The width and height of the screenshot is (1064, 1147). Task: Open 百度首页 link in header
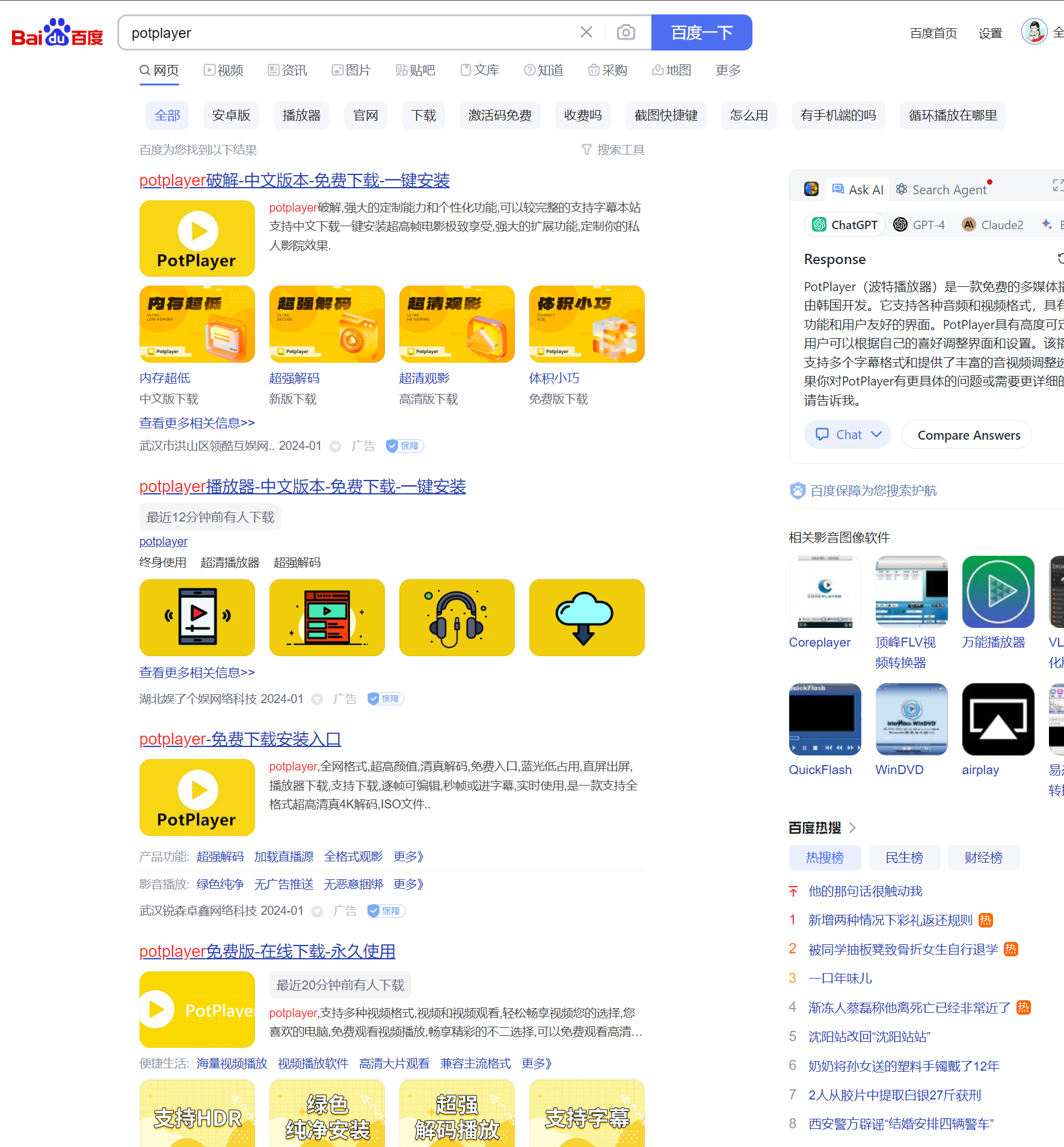coord(933,33)
